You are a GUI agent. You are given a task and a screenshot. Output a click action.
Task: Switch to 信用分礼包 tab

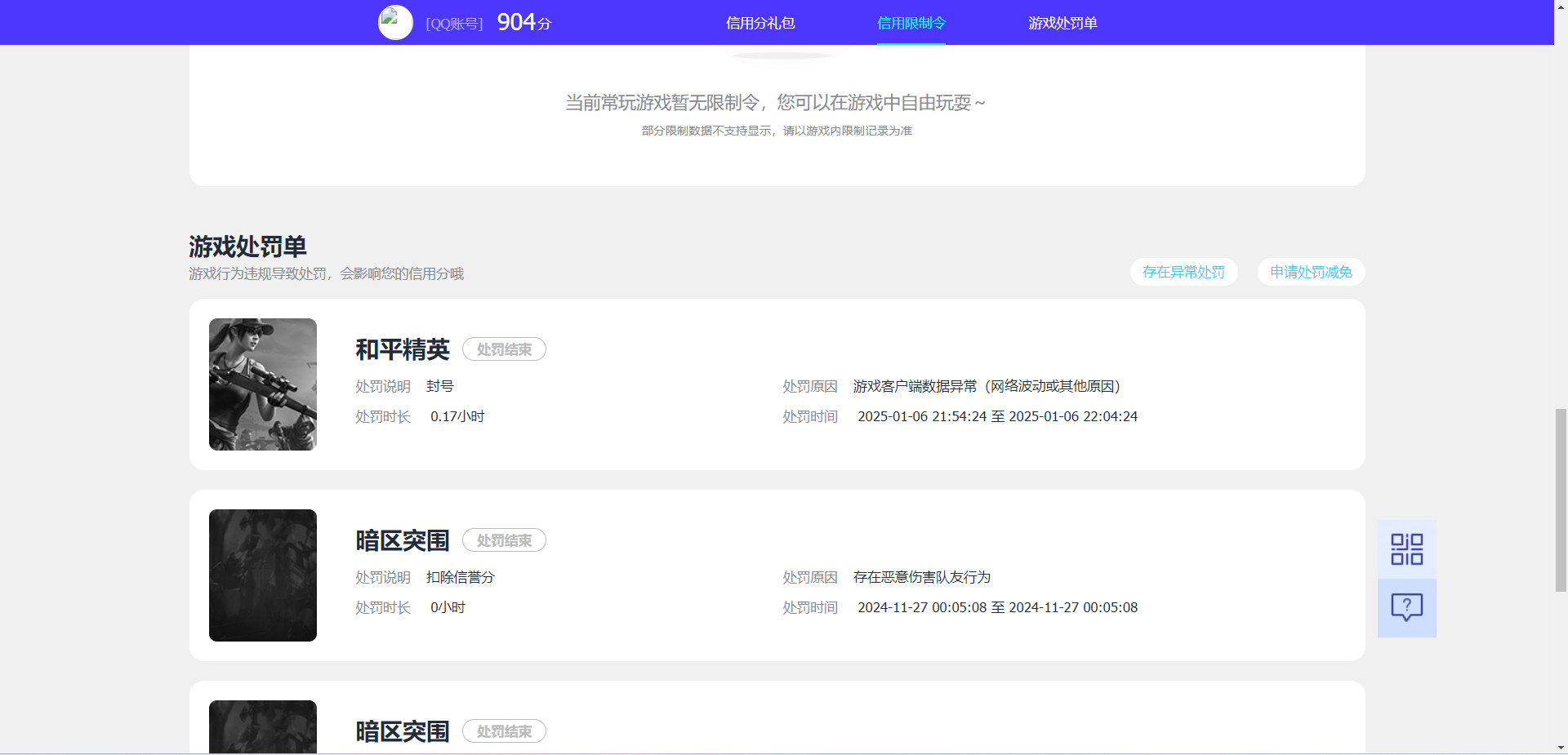[760, 23]
